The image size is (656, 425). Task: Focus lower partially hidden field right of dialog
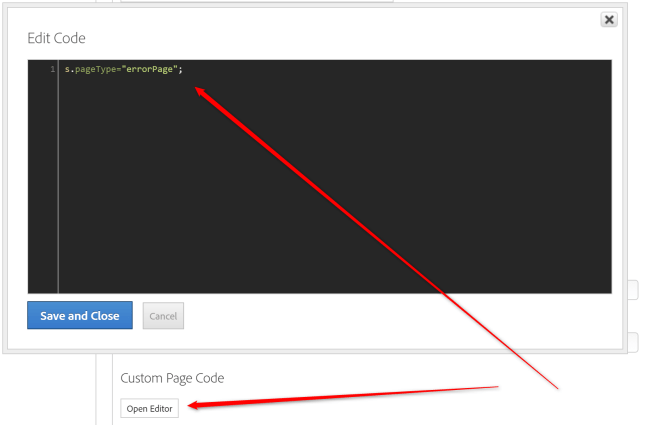pos(633,342)
